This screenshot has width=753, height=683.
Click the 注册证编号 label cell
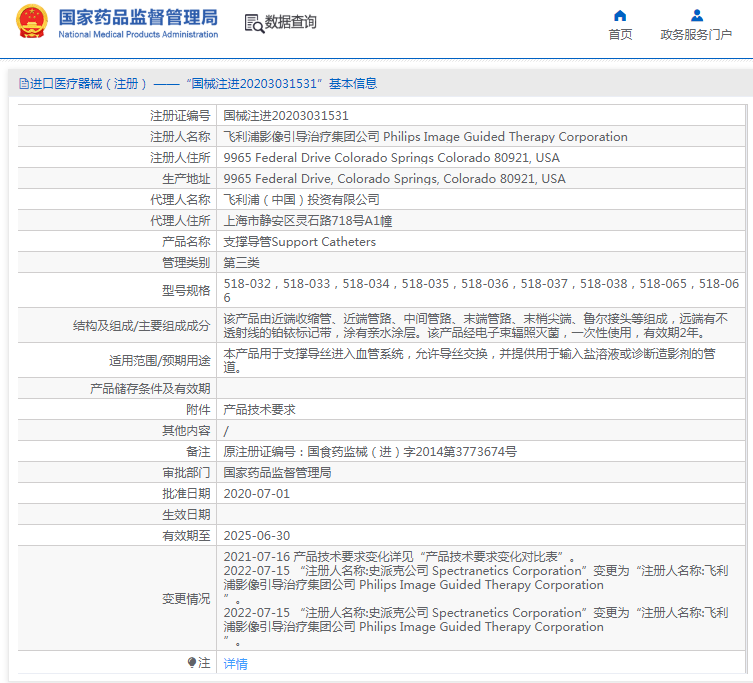click(x=117, y=116)
